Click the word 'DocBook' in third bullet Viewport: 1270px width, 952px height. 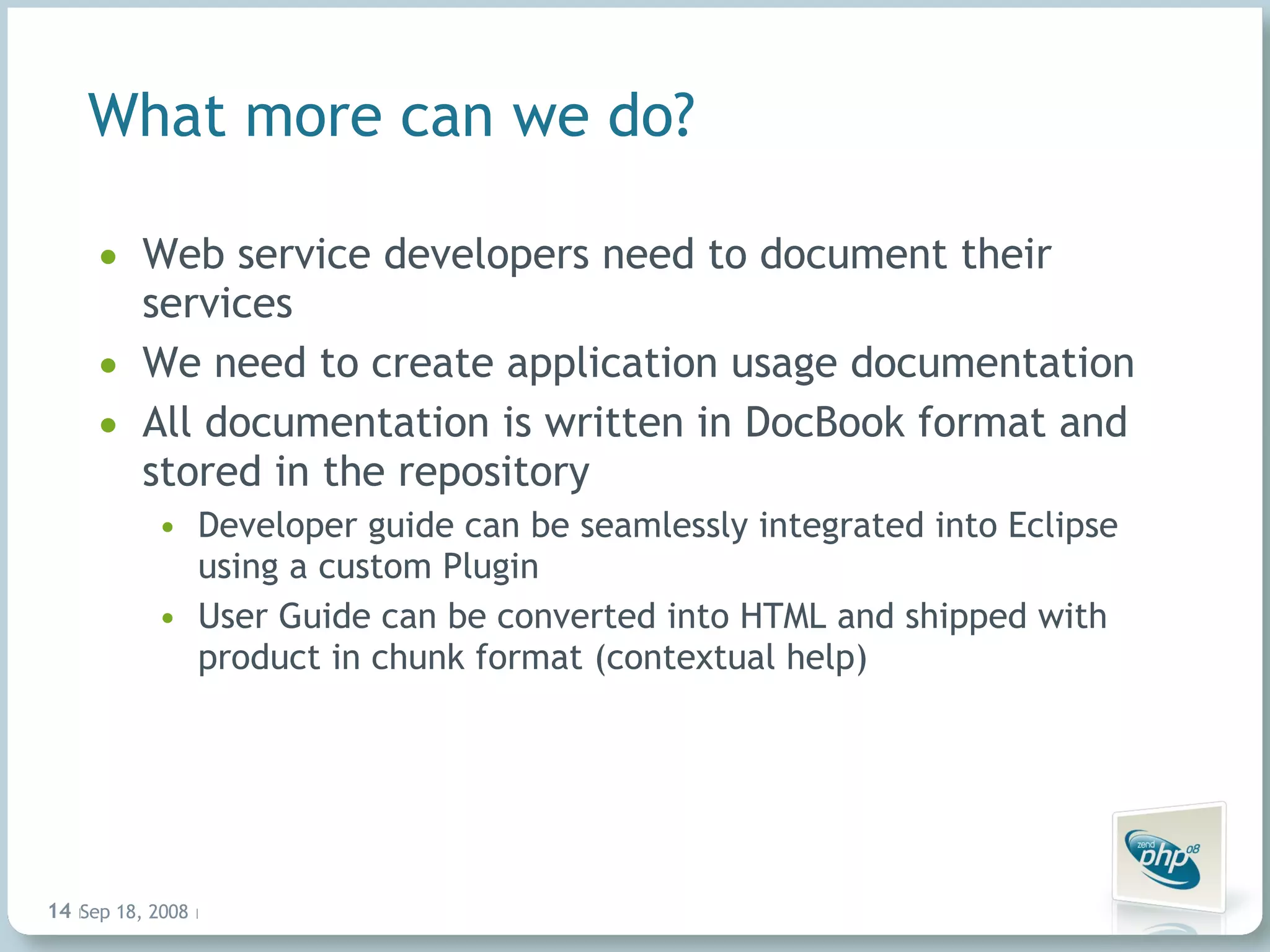pyautogui.click(x=824, y=423)
